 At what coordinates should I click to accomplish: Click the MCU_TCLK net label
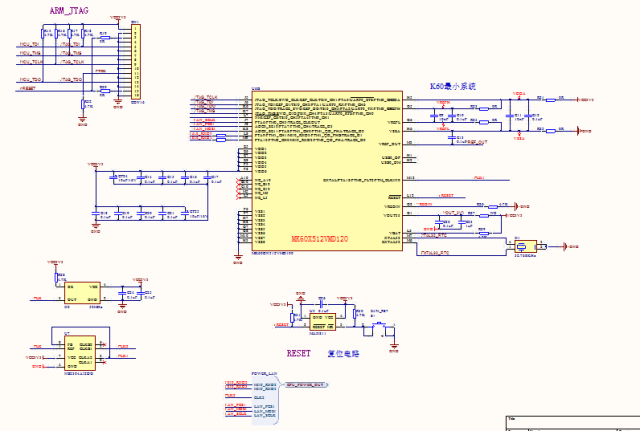(31, 62)
